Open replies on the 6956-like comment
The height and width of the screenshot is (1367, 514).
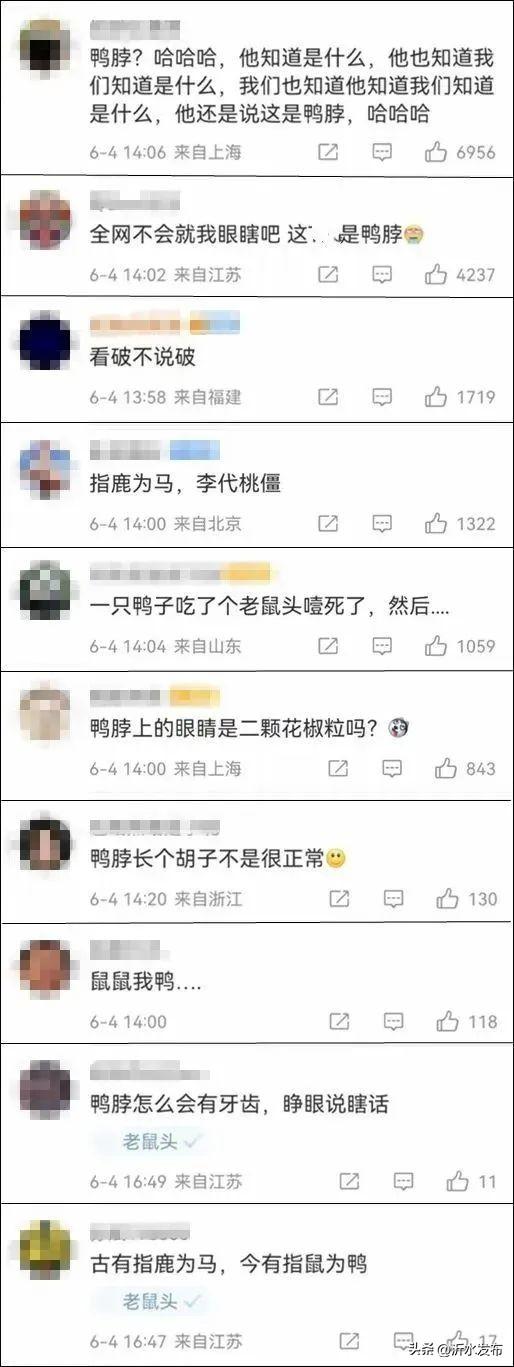(382, 152)
